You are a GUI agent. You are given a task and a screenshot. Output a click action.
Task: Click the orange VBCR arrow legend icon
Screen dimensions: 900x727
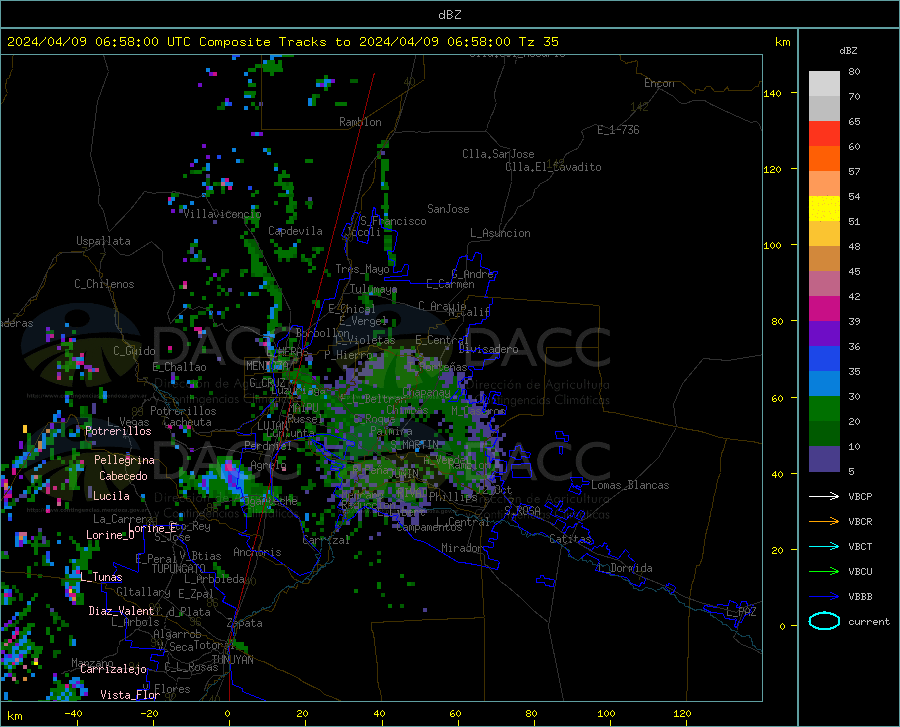pyautogui.click(x=824, y=522)
